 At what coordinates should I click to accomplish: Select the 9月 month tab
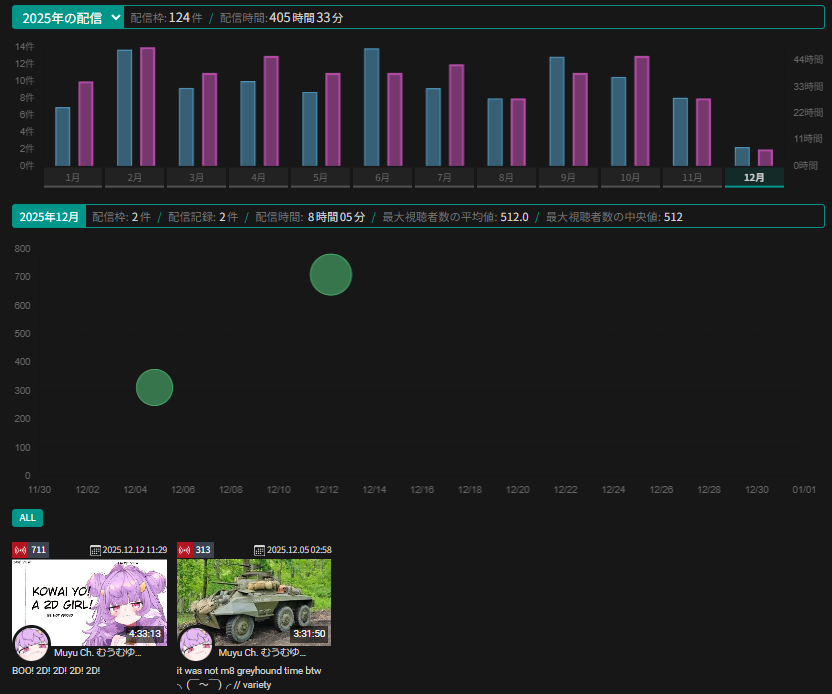coord(568,177)
